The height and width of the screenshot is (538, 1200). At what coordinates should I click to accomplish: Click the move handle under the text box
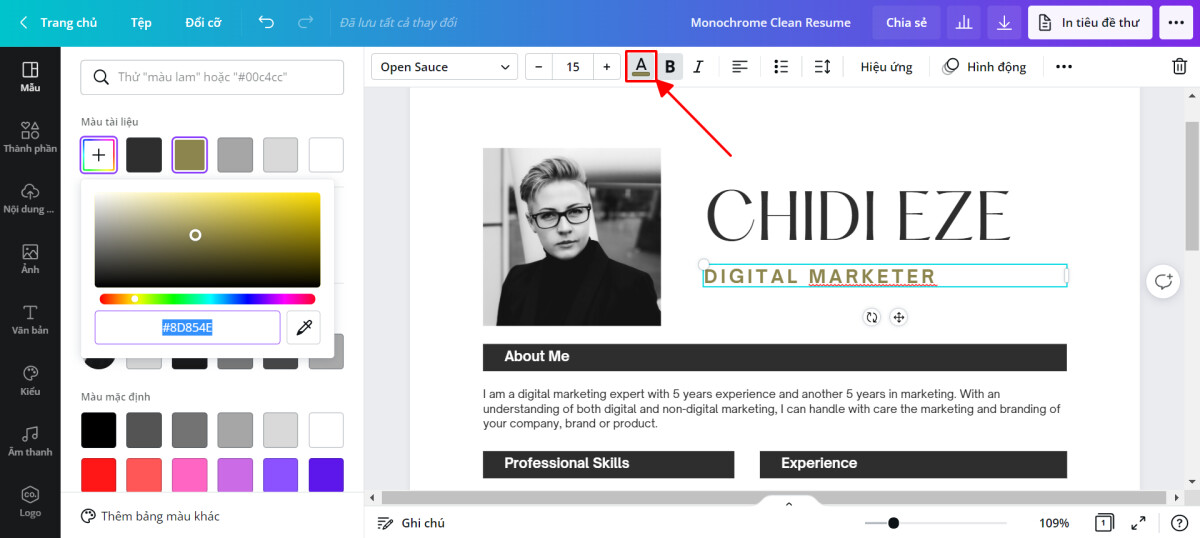tap(898, 317)
